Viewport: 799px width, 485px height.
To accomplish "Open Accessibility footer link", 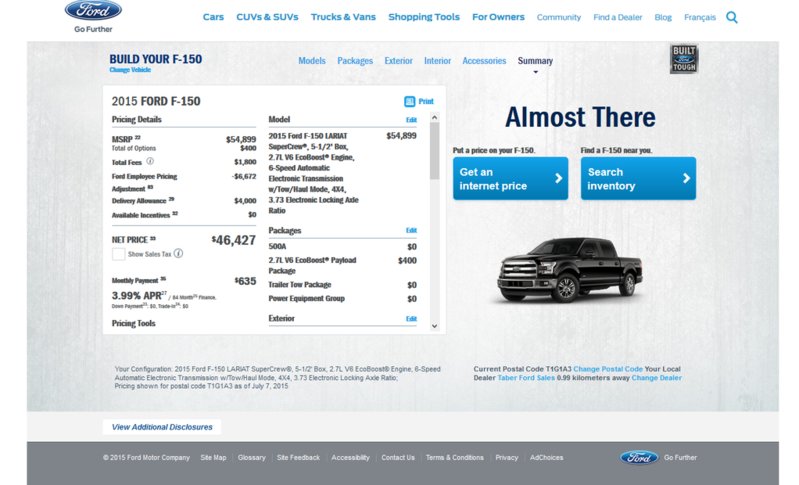I will click(350, 457).
